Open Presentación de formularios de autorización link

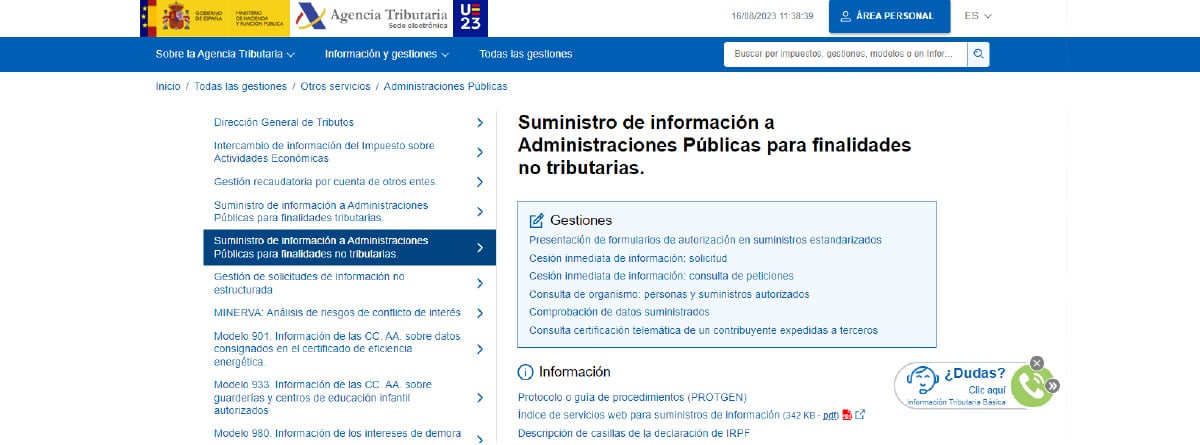705,240
